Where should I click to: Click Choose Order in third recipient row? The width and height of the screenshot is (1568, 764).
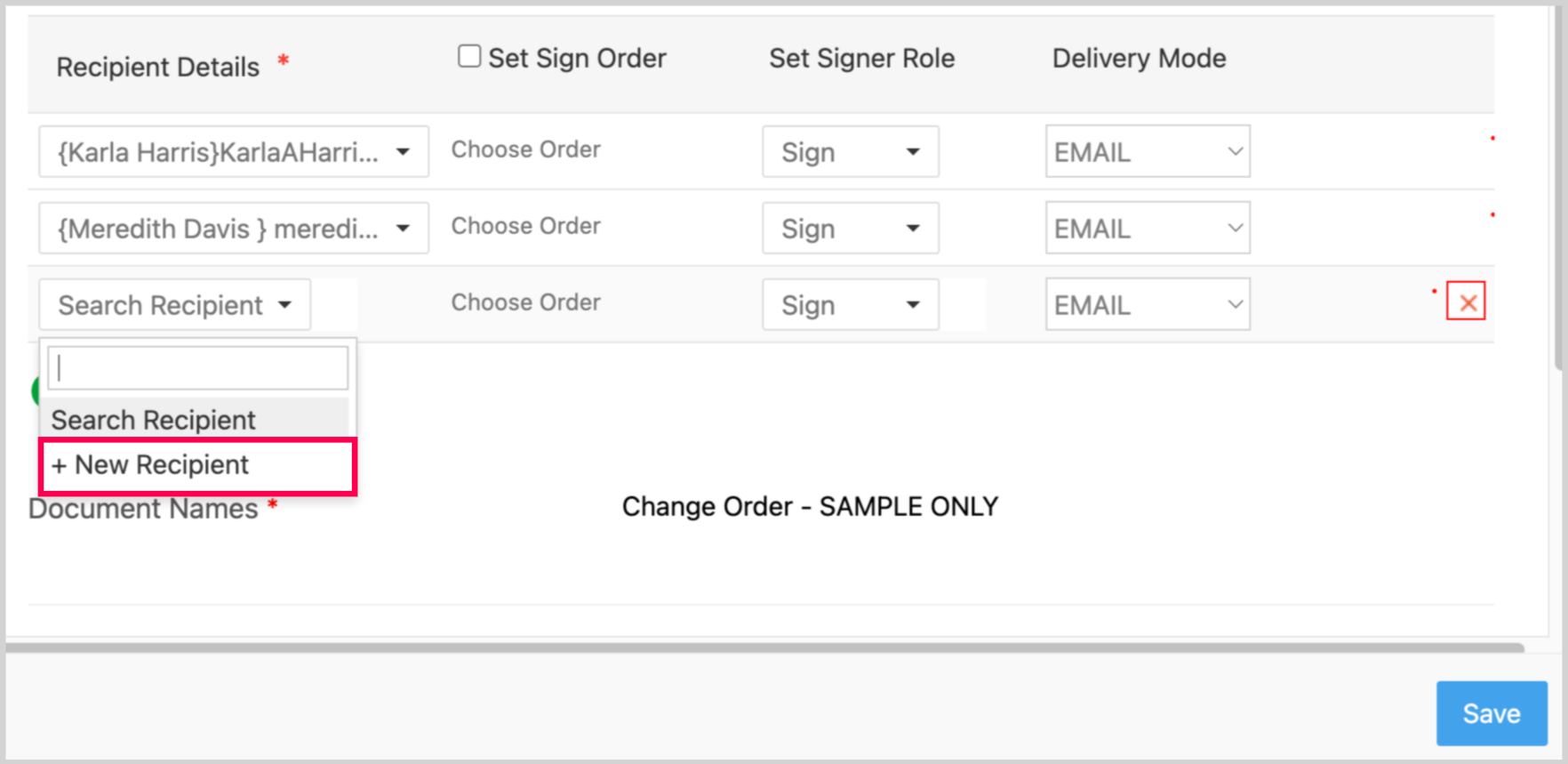coord(526,302)
